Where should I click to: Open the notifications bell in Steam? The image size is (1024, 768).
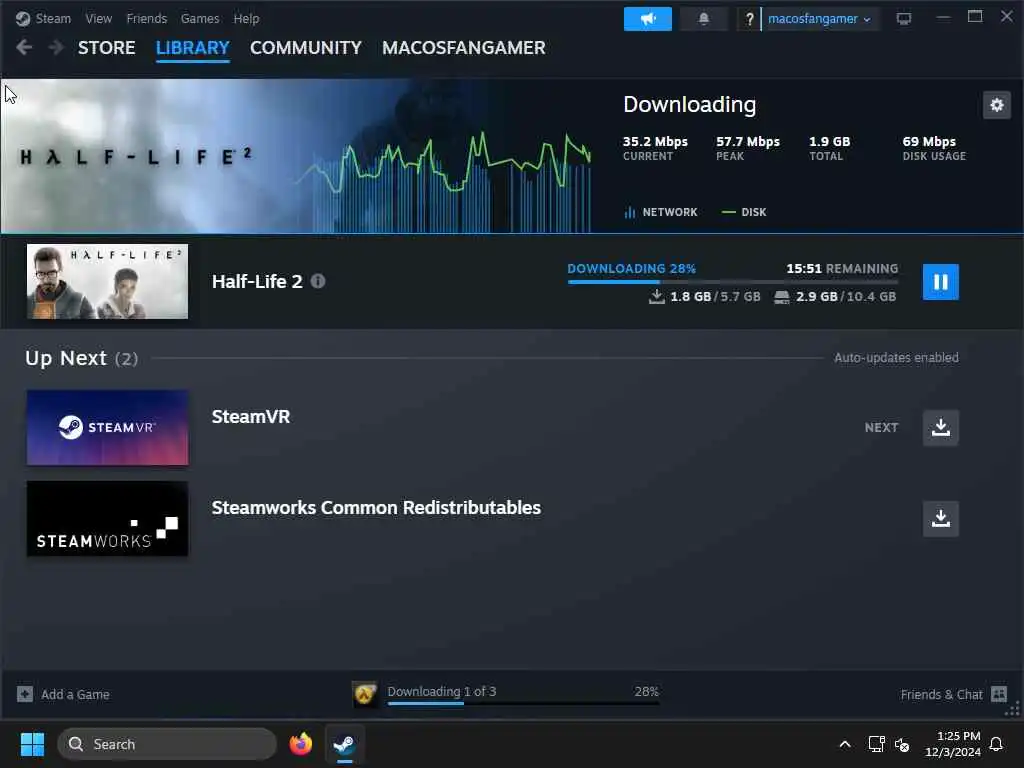(703, 19)
